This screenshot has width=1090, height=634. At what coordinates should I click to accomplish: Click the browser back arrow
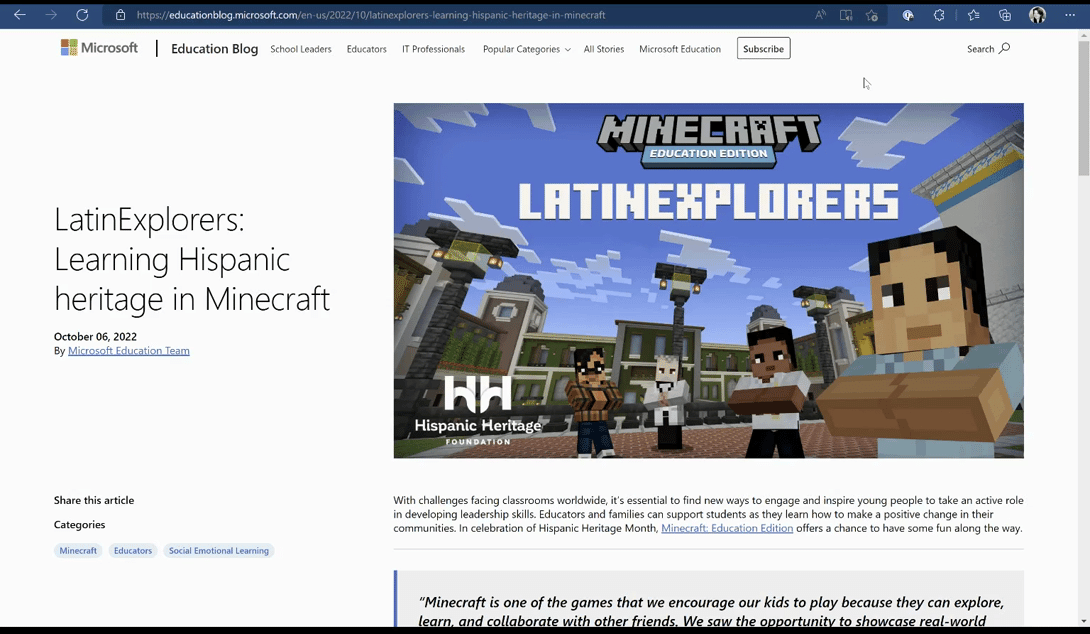[x=20, y=15]
